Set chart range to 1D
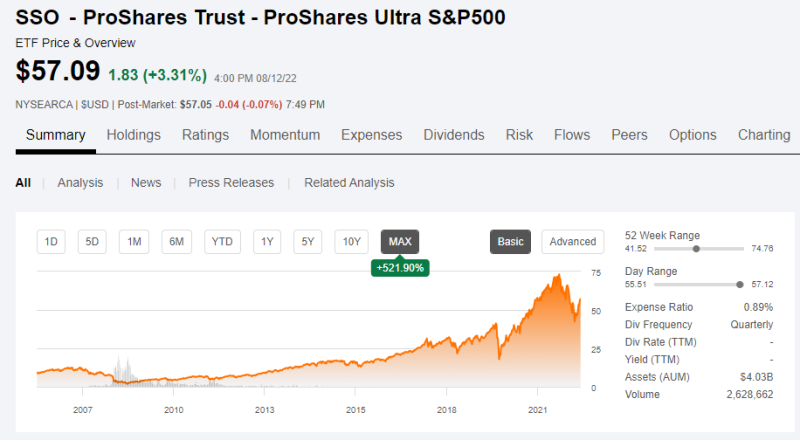 click(52, 241)
